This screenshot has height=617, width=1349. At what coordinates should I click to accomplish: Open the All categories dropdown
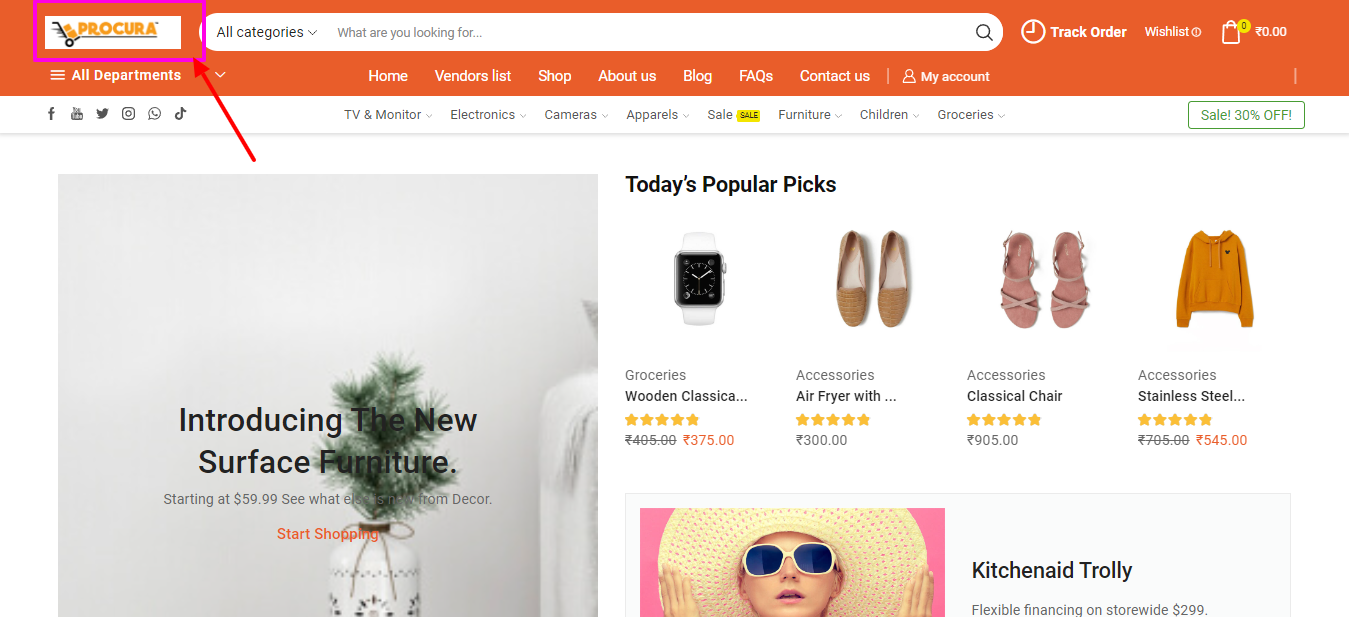[266, 32]
